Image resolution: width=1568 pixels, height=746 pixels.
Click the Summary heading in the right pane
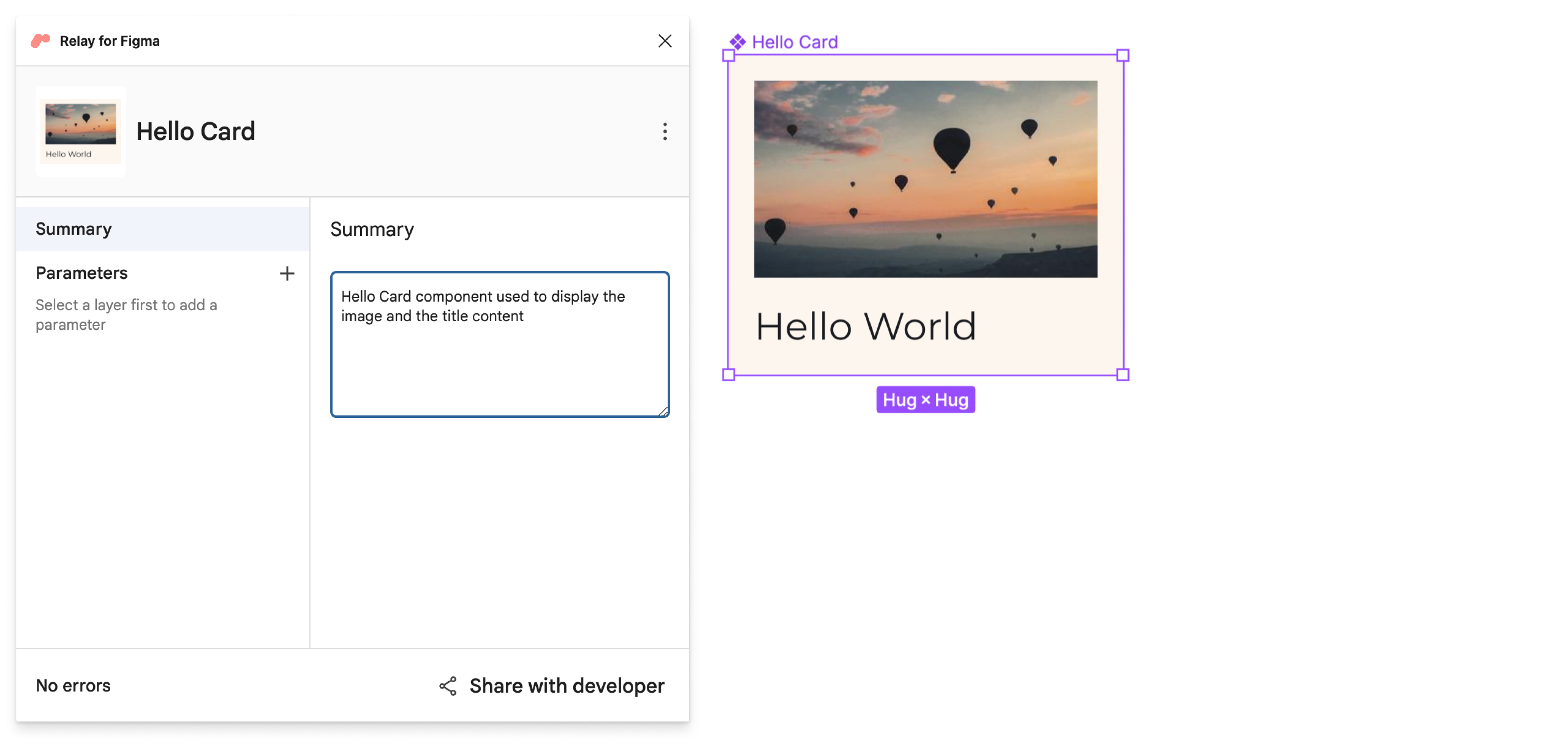pyautogui.click(x=372, y=229)
